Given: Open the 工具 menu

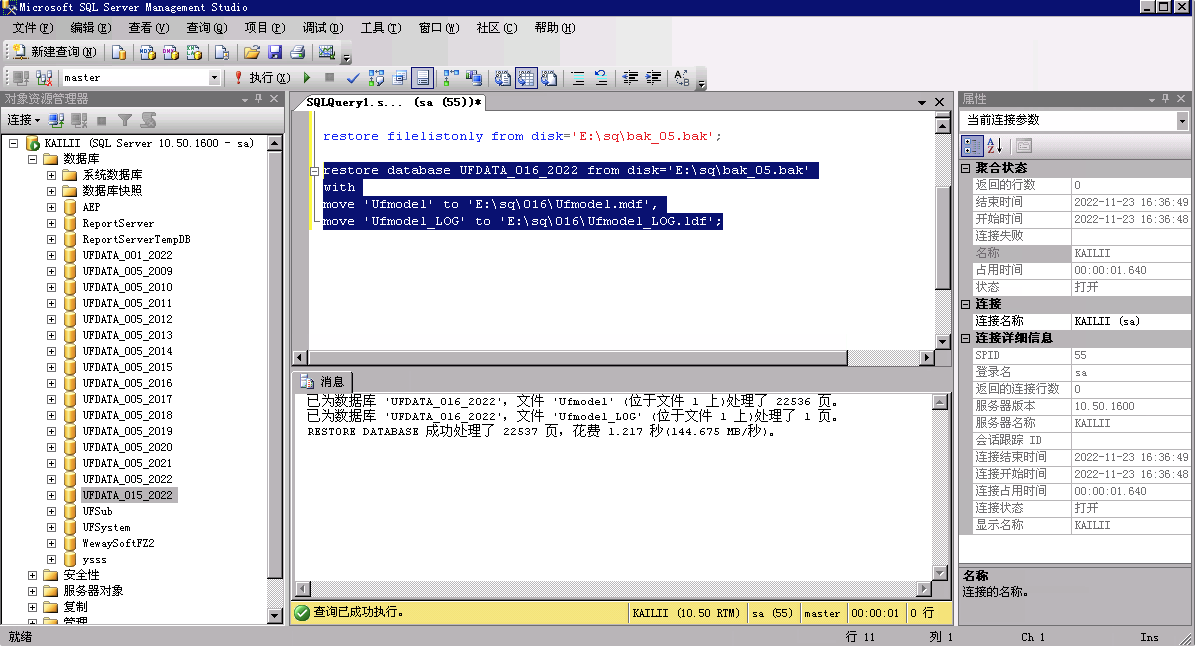Looking at the screenshot, I should click(380, 27).
